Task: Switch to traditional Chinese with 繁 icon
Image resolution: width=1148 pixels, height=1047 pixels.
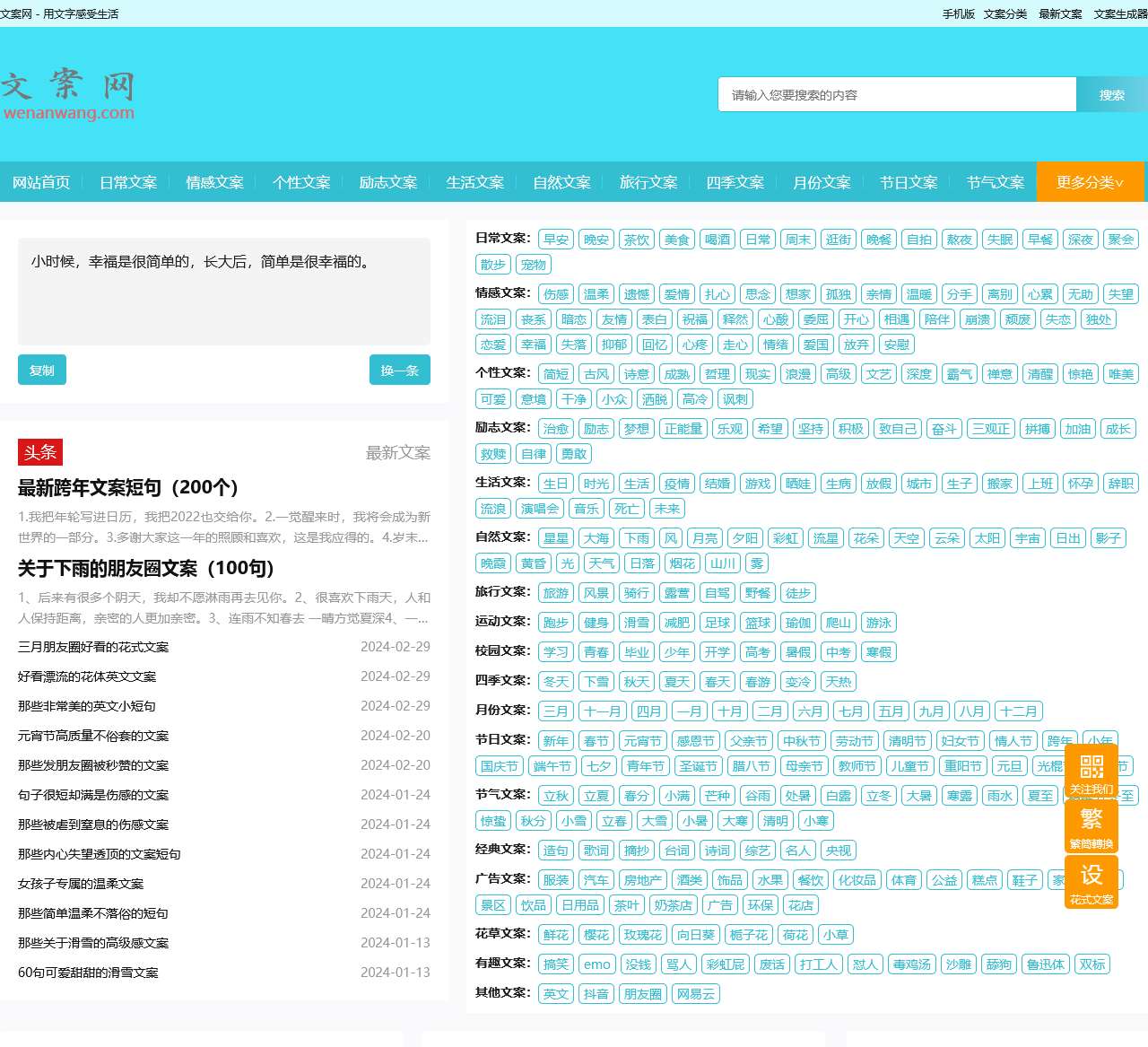Action: click(1091, 826)
